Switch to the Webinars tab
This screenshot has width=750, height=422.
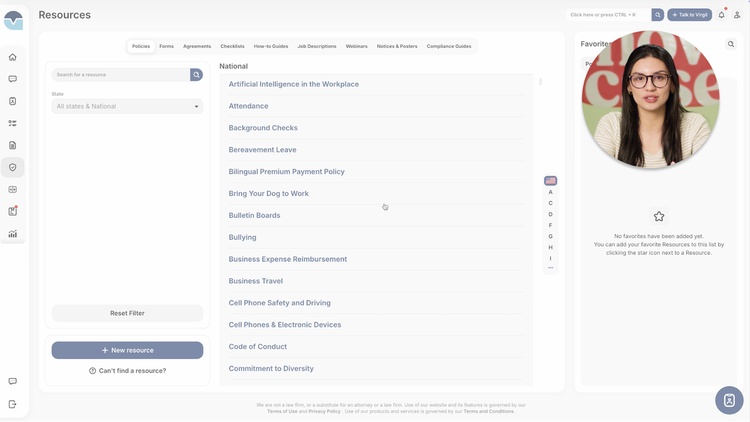(x=356, y=46)
